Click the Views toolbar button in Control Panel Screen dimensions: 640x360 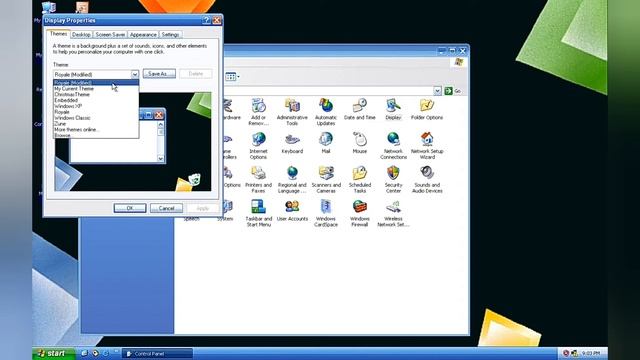232,77
